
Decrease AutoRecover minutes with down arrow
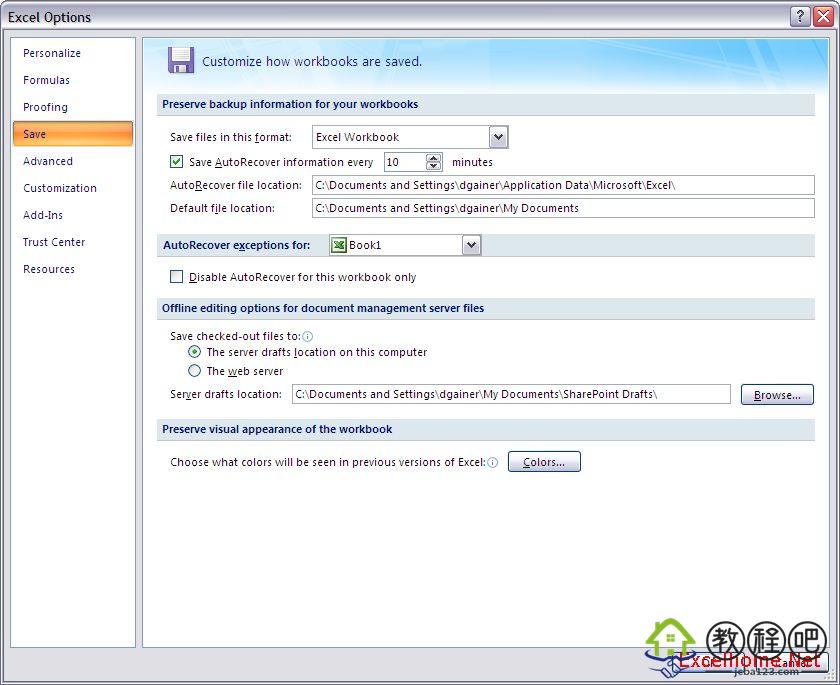(x=433, y=166)
